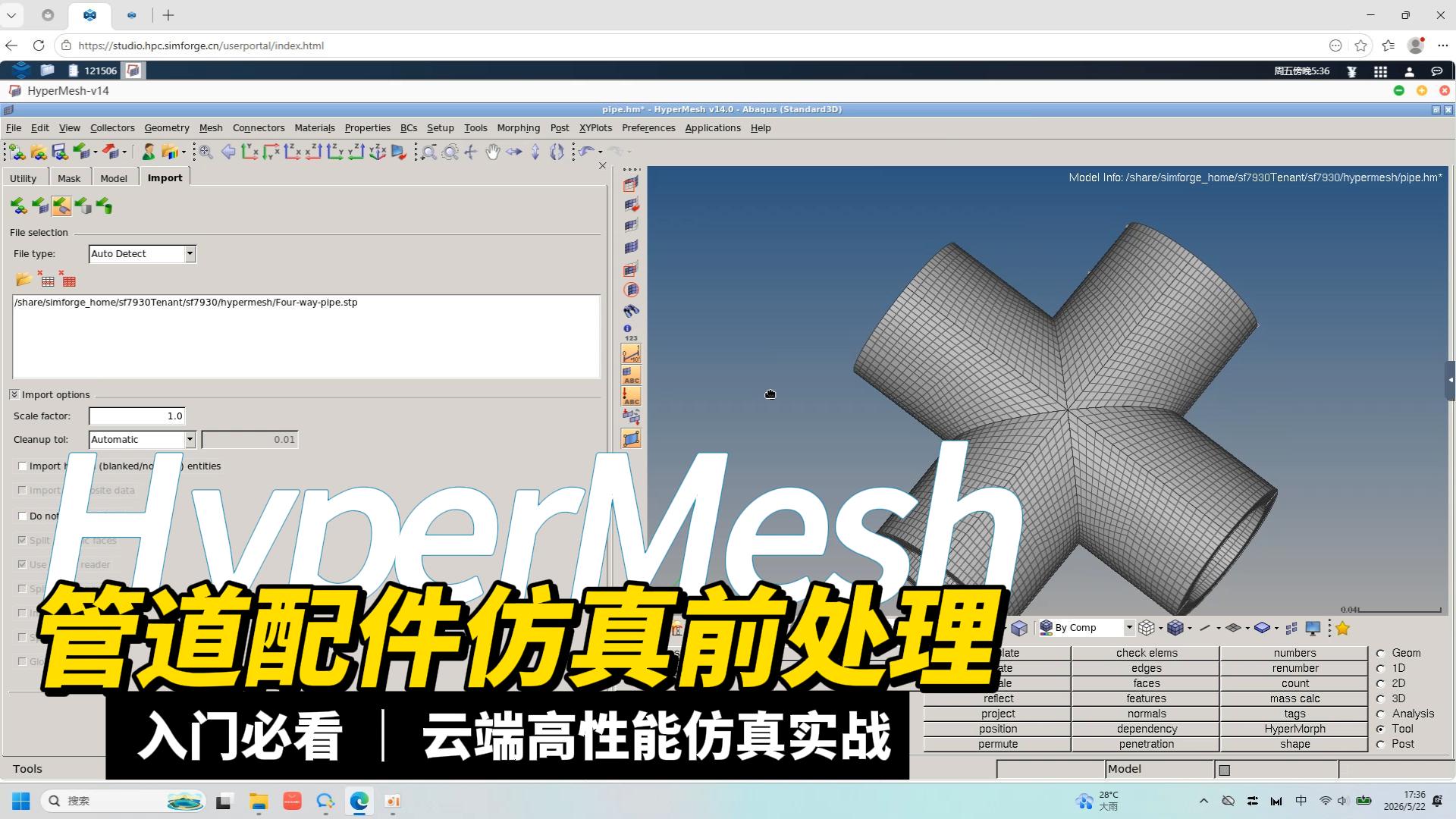The image size is (1456, 819).
Task: Click the mass calc panel button
Action: click(x=1294, y=698)
